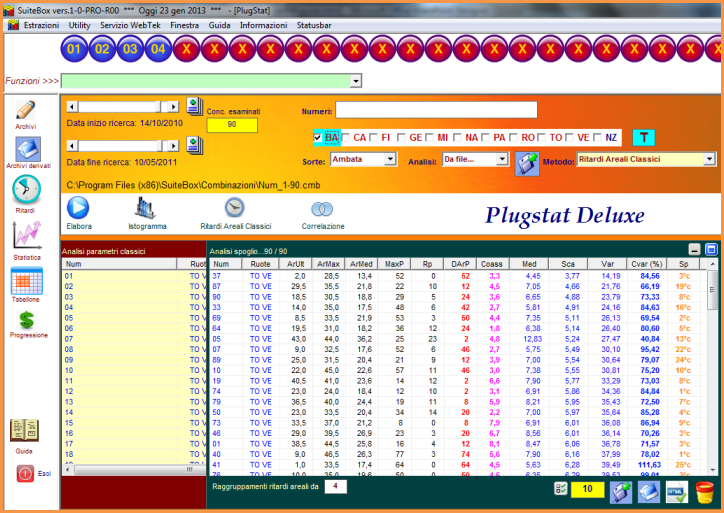Click the date picker icon beside end date

pyautogui.click(x=194, y=145)
